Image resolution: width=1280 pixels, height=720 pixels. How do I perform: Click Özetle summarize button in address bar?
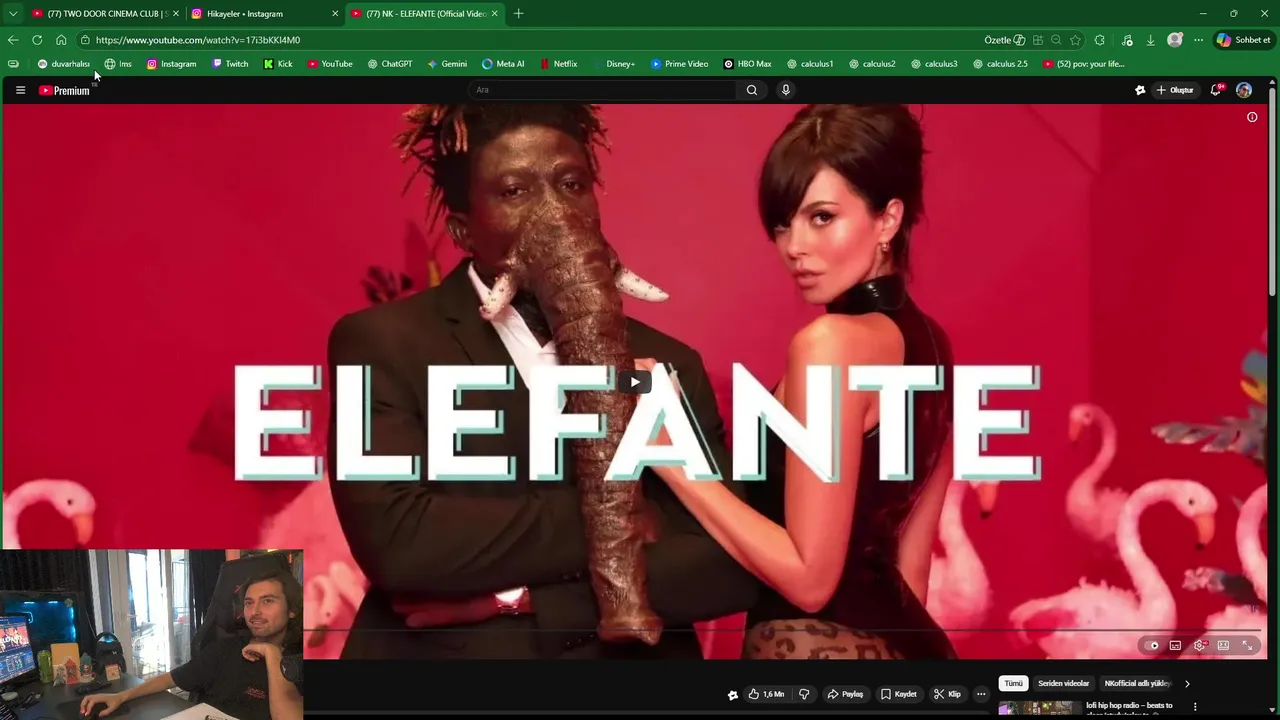[1004, 40]
